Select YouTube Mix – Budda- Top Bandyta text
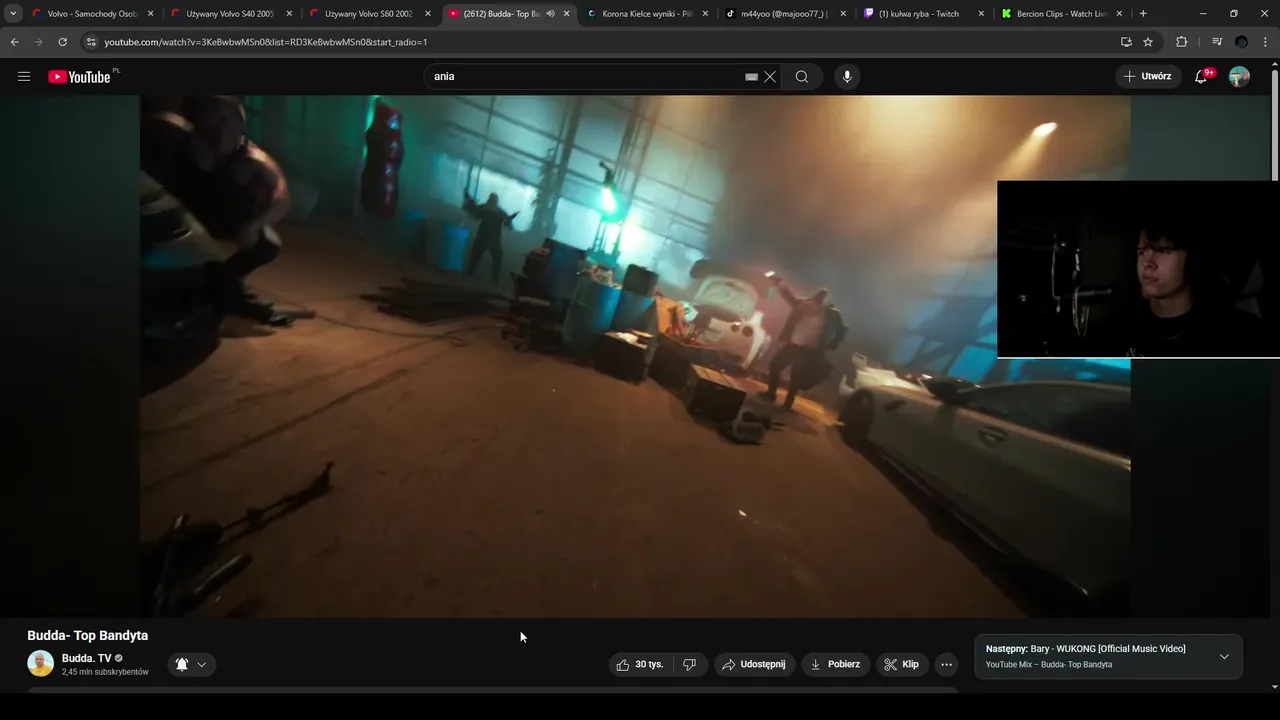Image resolution: width=1280 pixels, height=720 pixels. (x=1049, y=665)
